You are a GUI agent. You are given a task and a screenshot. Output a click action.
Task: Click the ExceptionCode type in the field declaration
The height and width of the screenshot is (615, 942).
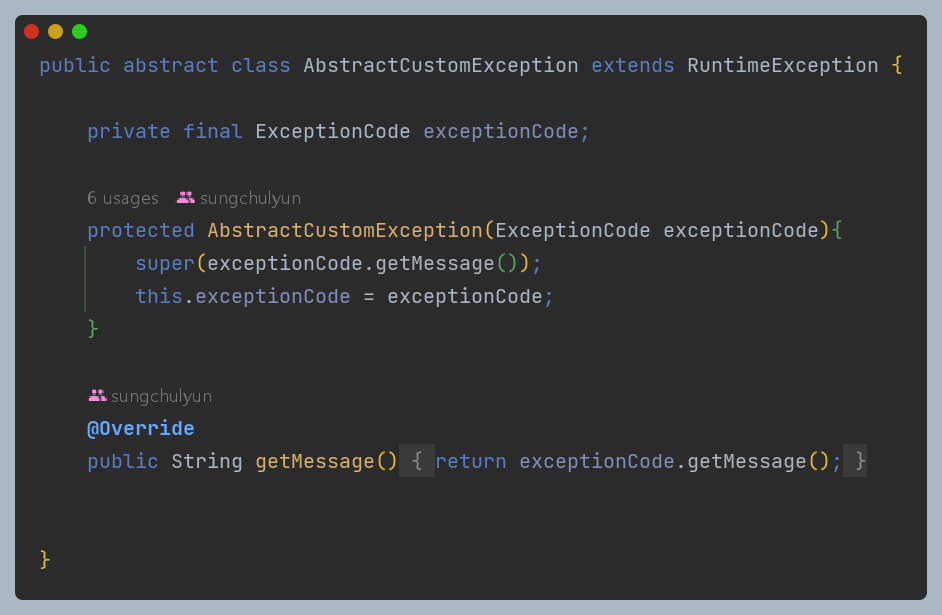[x=333, y=132]
